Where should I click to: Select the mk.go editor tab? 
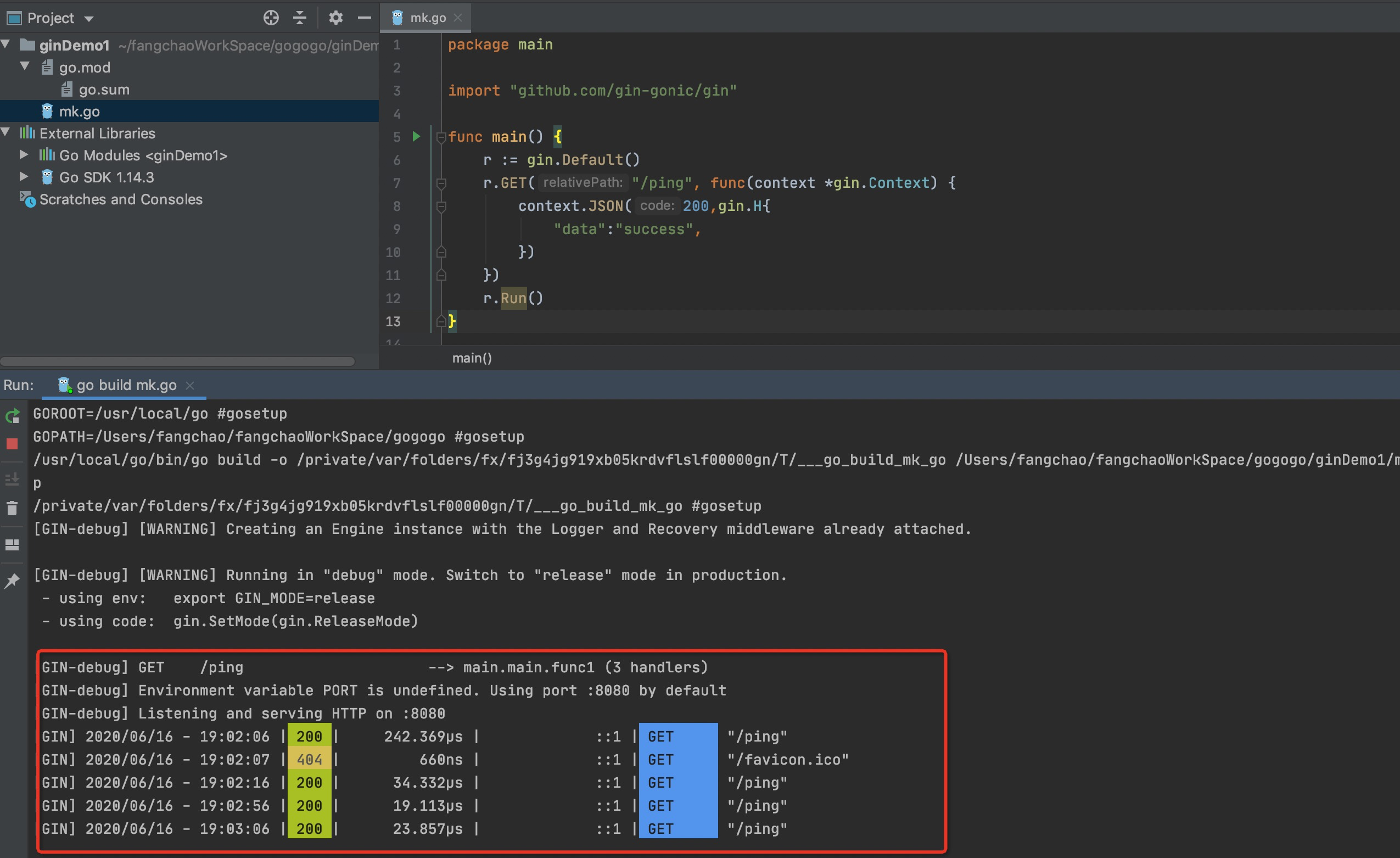(427, 18)
